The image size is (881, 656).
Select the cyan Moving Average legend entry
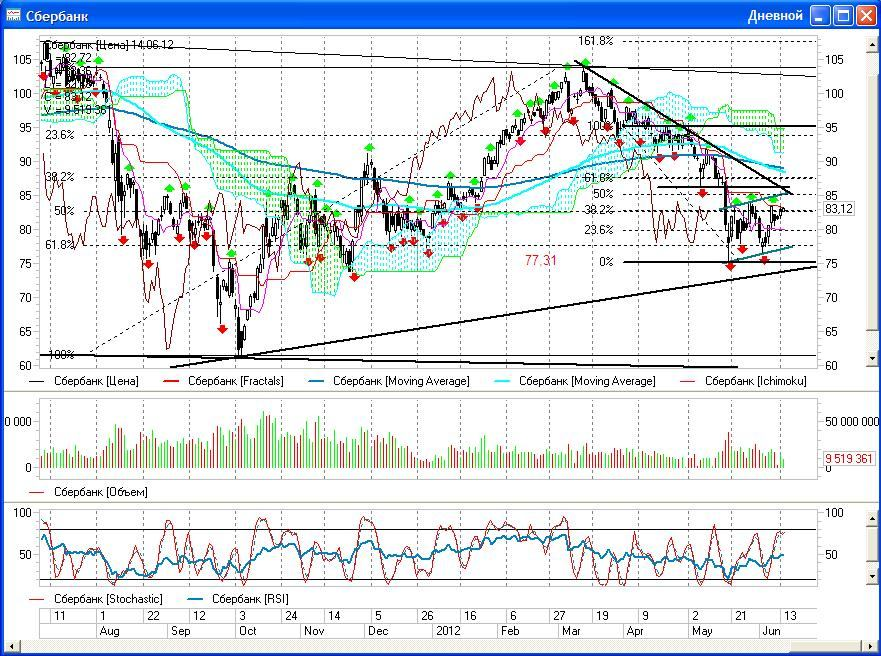575,381
